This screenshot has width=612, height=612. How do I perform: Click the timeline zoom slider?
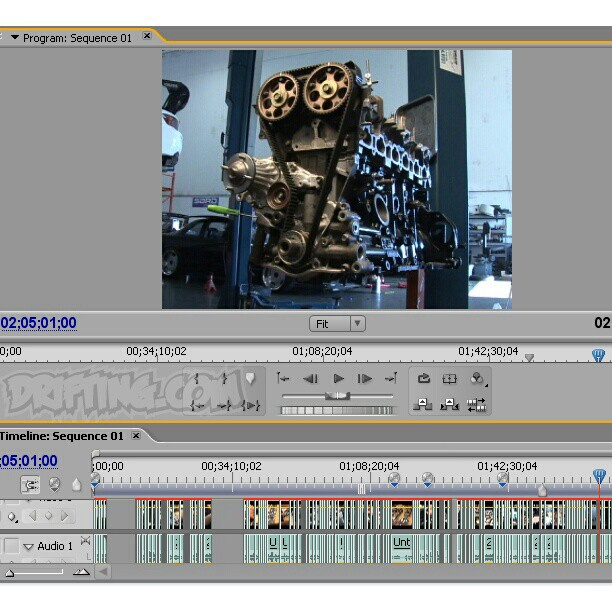40,572
